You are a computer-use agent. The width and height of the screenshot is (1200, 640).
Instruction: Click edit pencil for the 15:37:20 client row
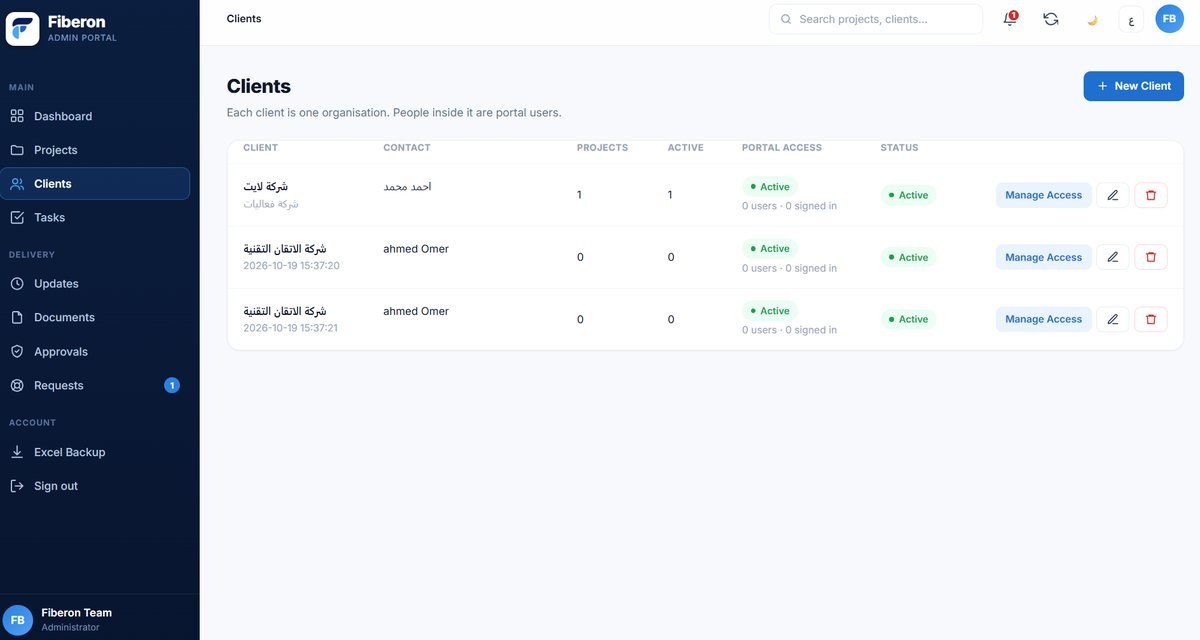(x=1113, y=257)
